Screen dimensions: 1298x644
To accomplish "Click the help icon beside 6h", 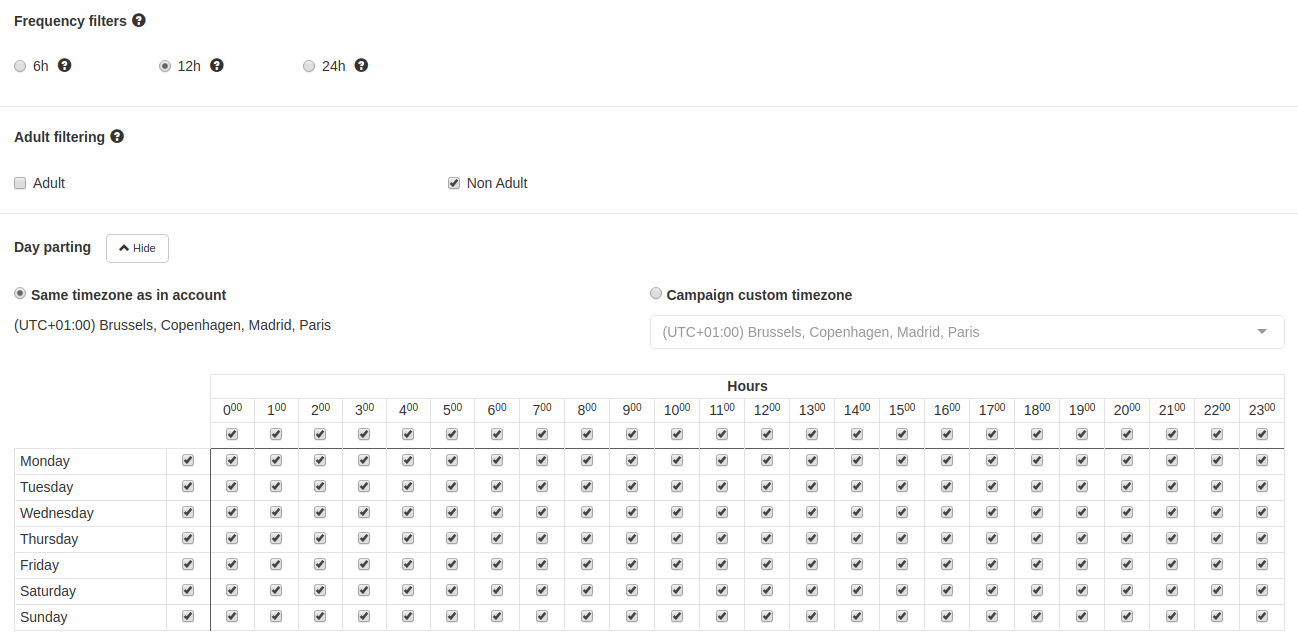I will coord(65,66).
